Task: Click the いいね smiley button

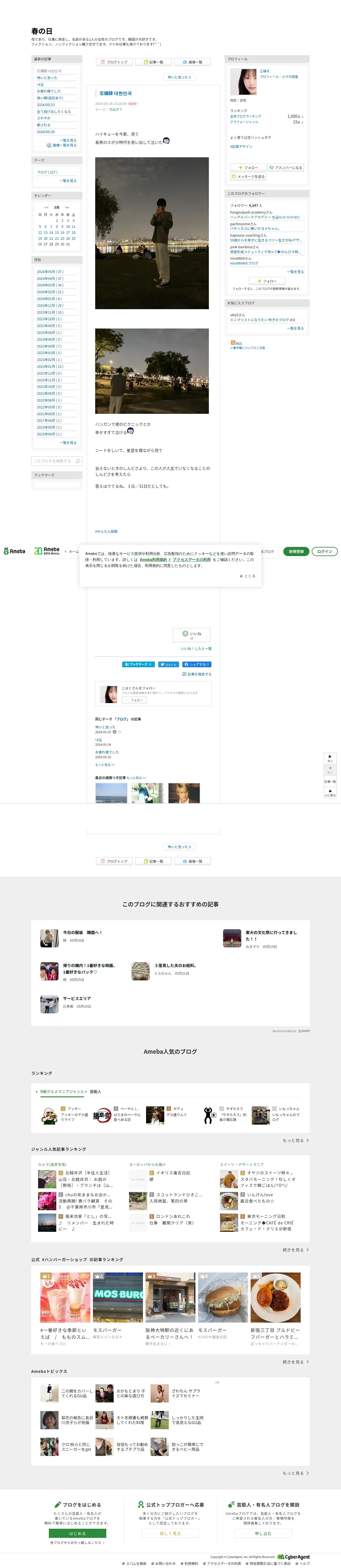Action: (192, 635)
